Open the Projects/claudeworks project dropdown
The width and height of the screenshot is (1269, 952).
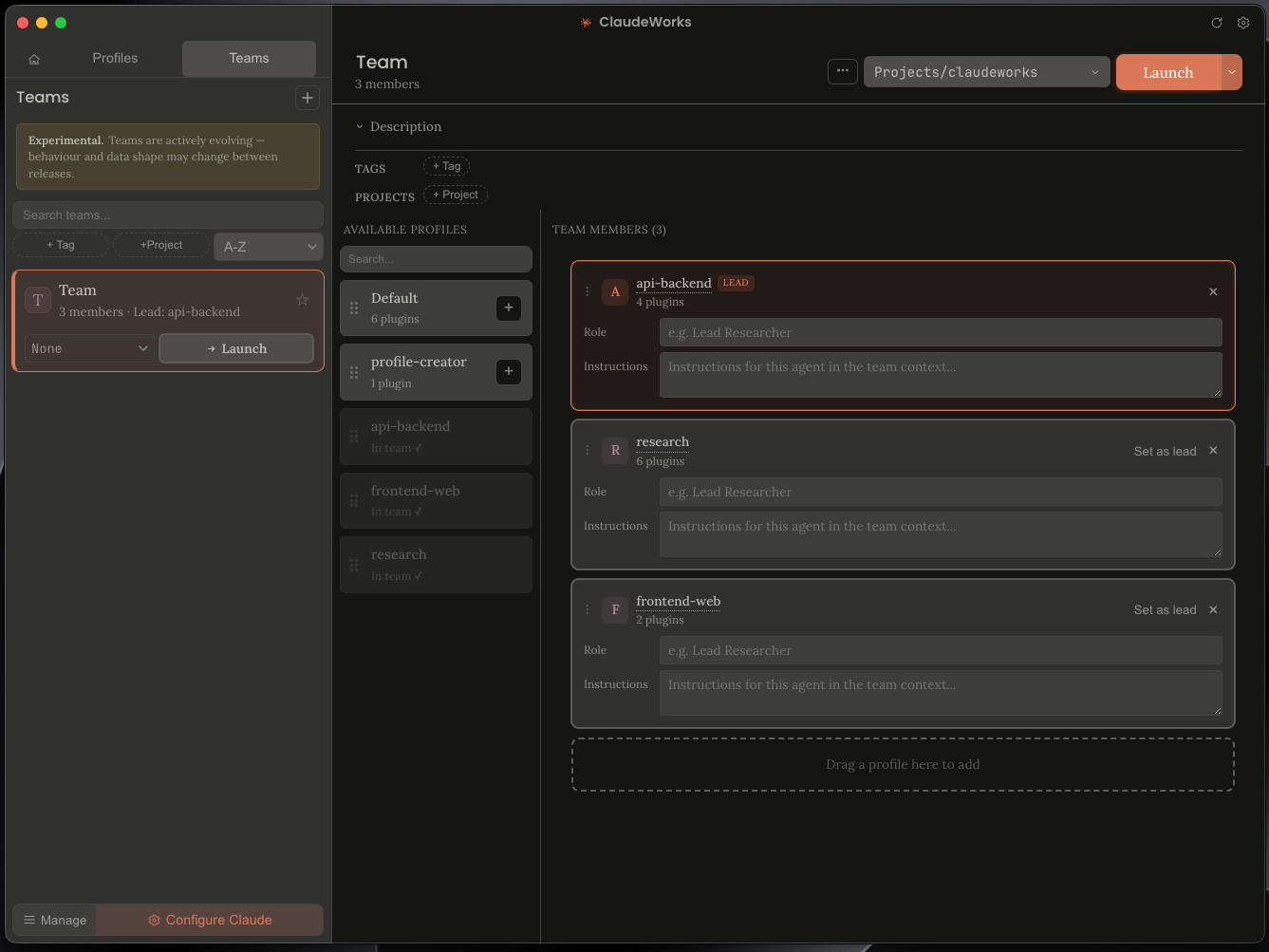(985, 71)
